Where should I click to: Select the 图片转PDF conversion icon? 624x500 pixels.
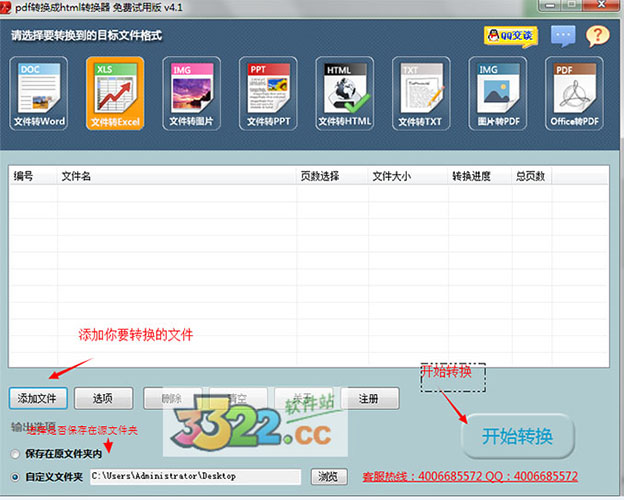tap(498, 94)
